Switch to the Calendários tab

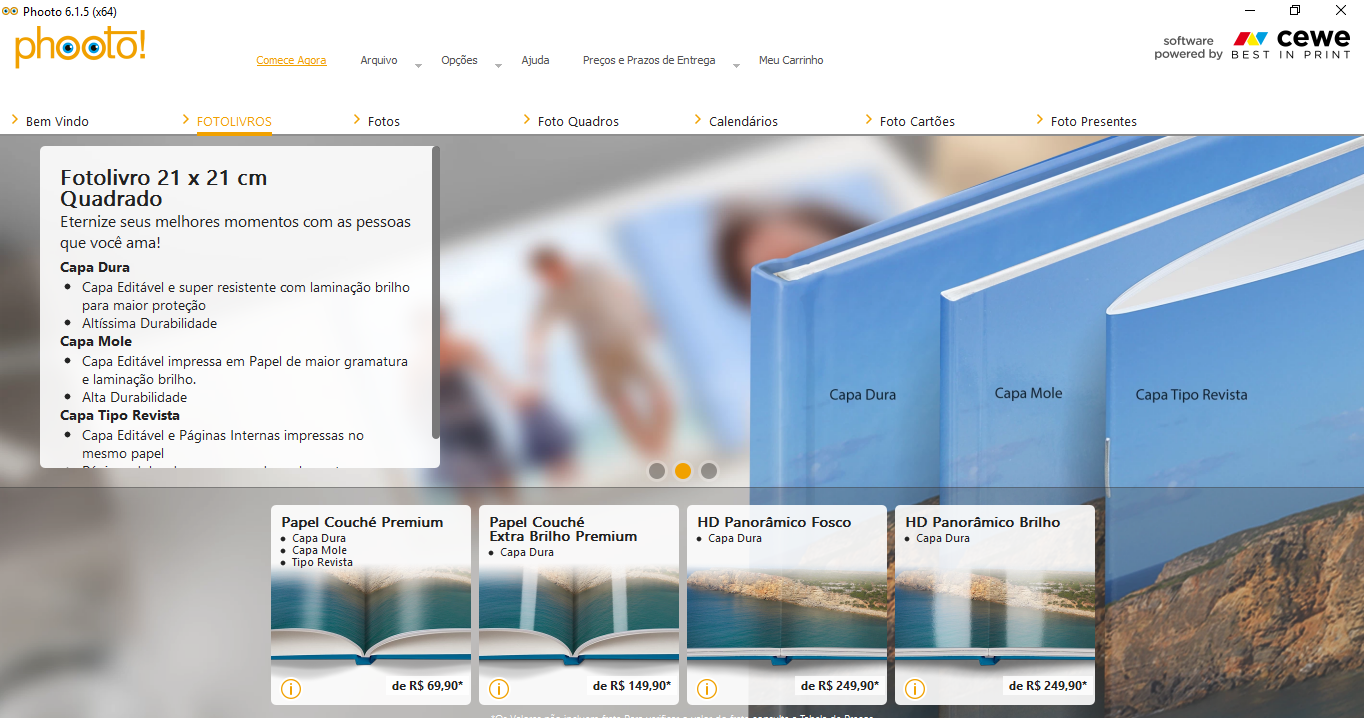tap(743, 121)
